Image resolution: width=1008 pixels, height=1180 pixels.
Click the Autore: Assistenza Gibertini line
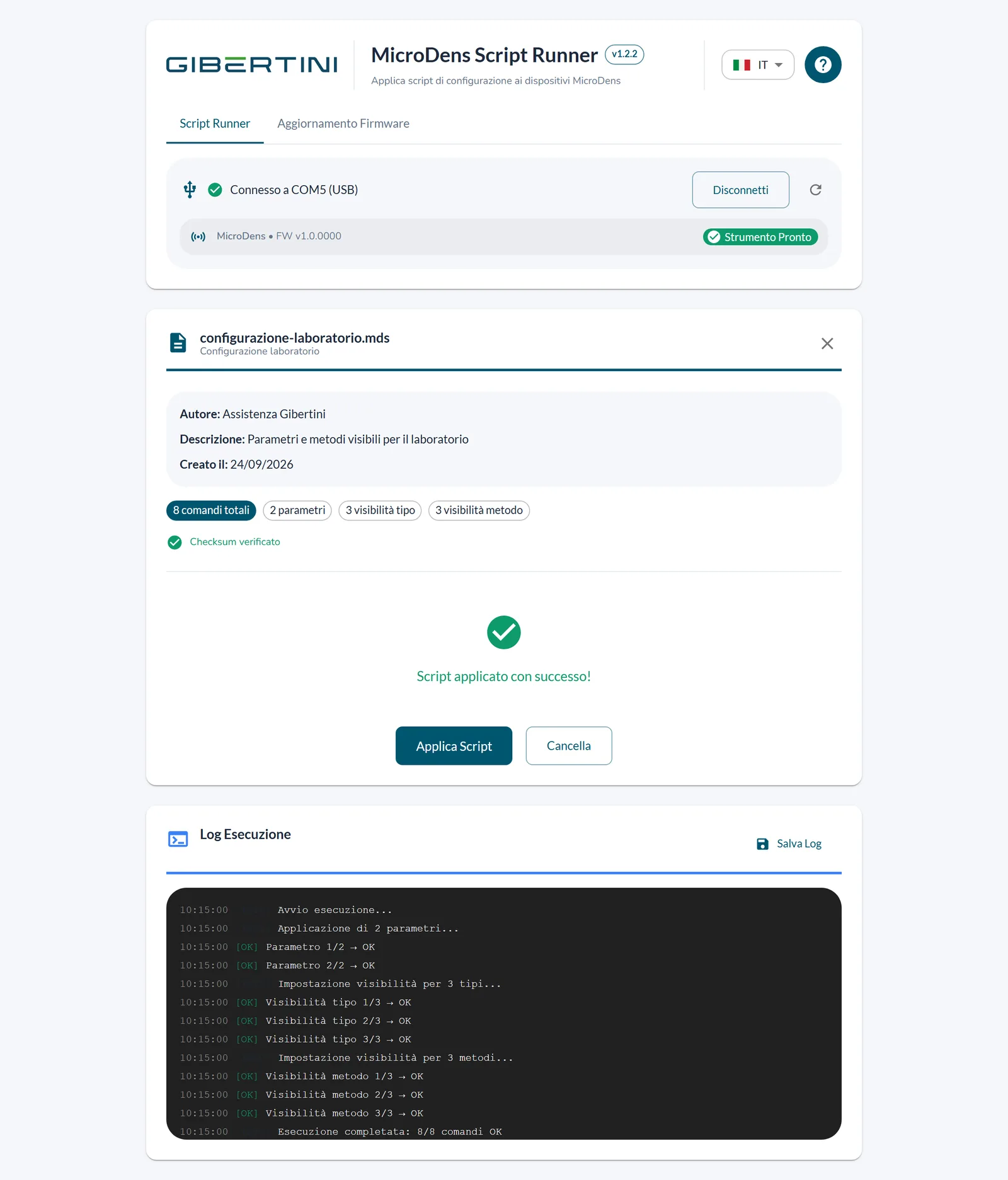coord(253,414)
